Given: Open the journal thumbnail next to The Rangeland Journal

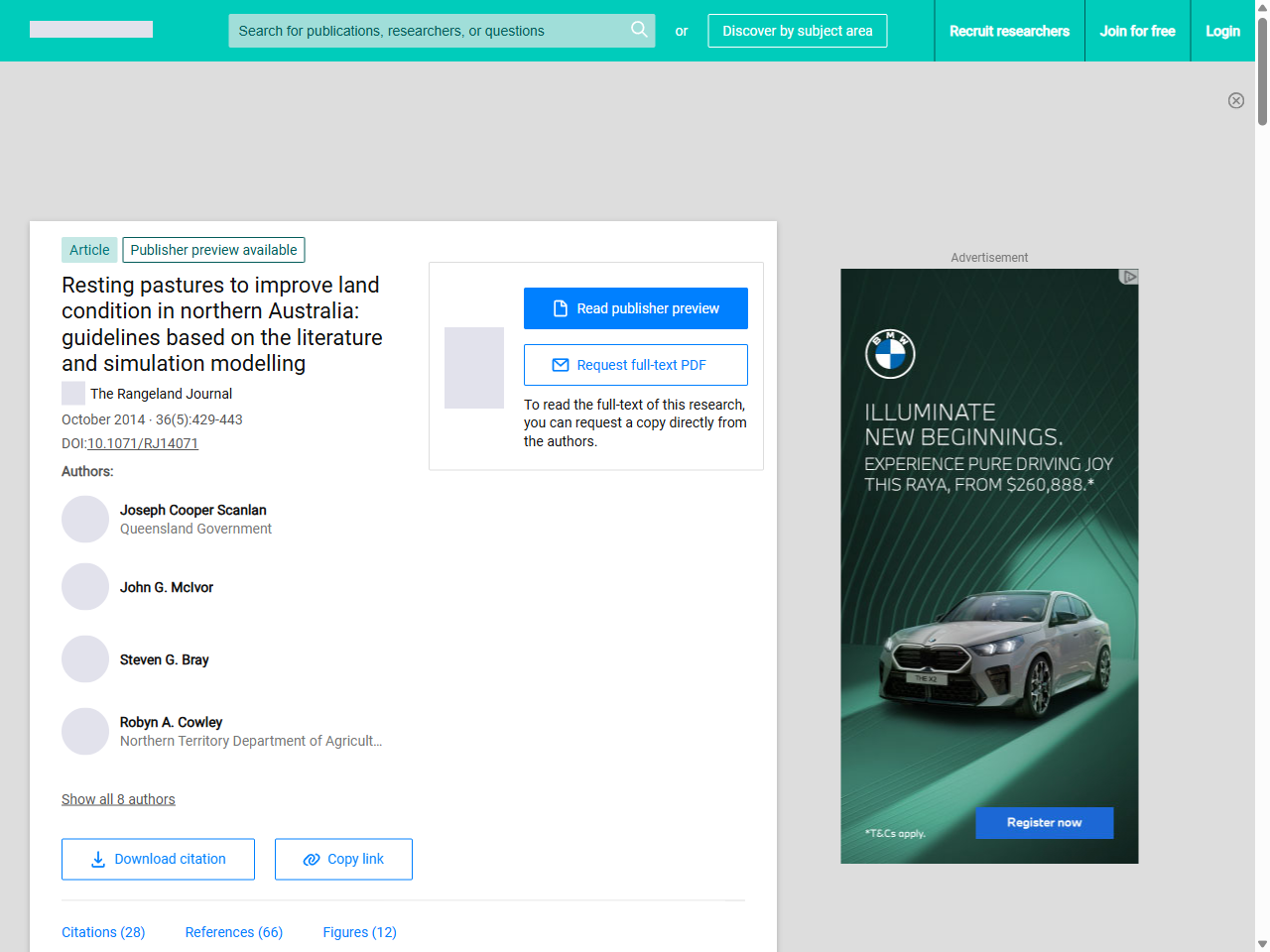Looking at the screenshot, I should click(72, 393).
